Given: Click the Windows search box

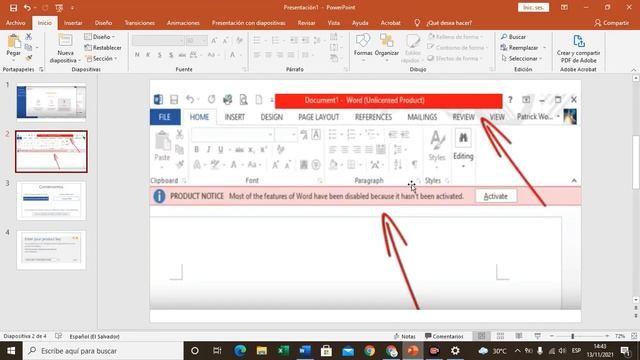Looking at the screenshot, I should pyautogui.click(x=102, y=351).
